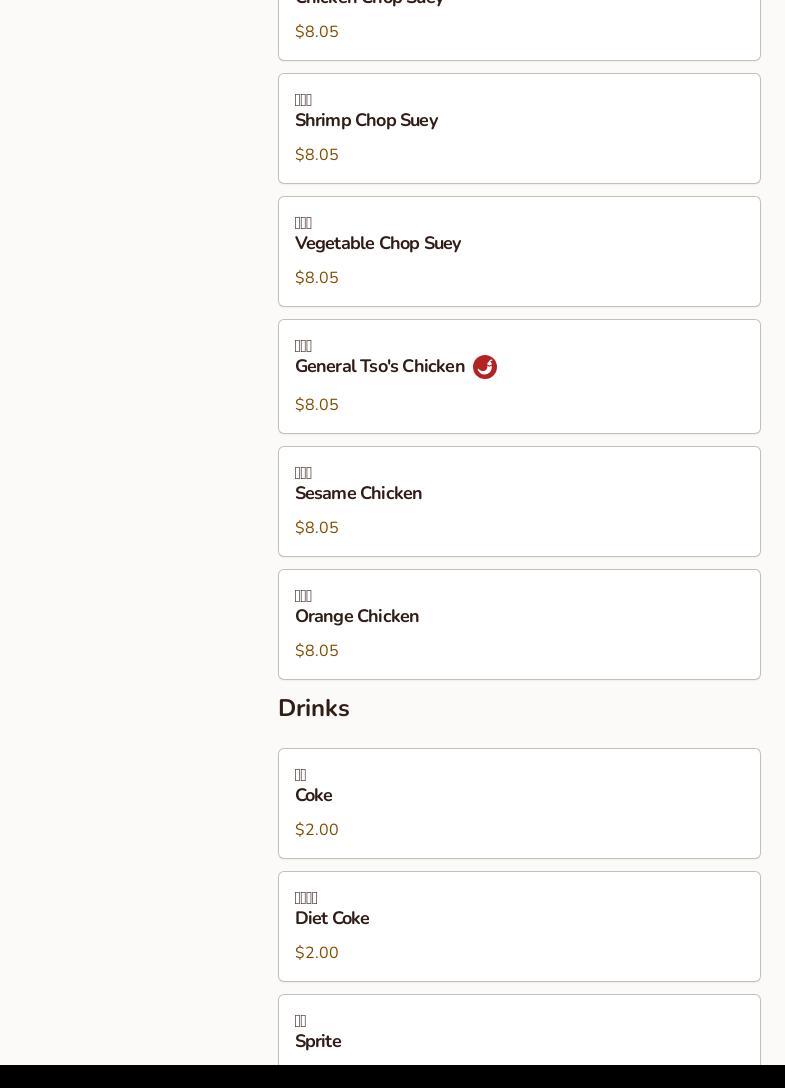This screenshot has width=785, height=1088.
Task: Click the Orange Chicken $8.05 price
Action: (x=316, y=651)
